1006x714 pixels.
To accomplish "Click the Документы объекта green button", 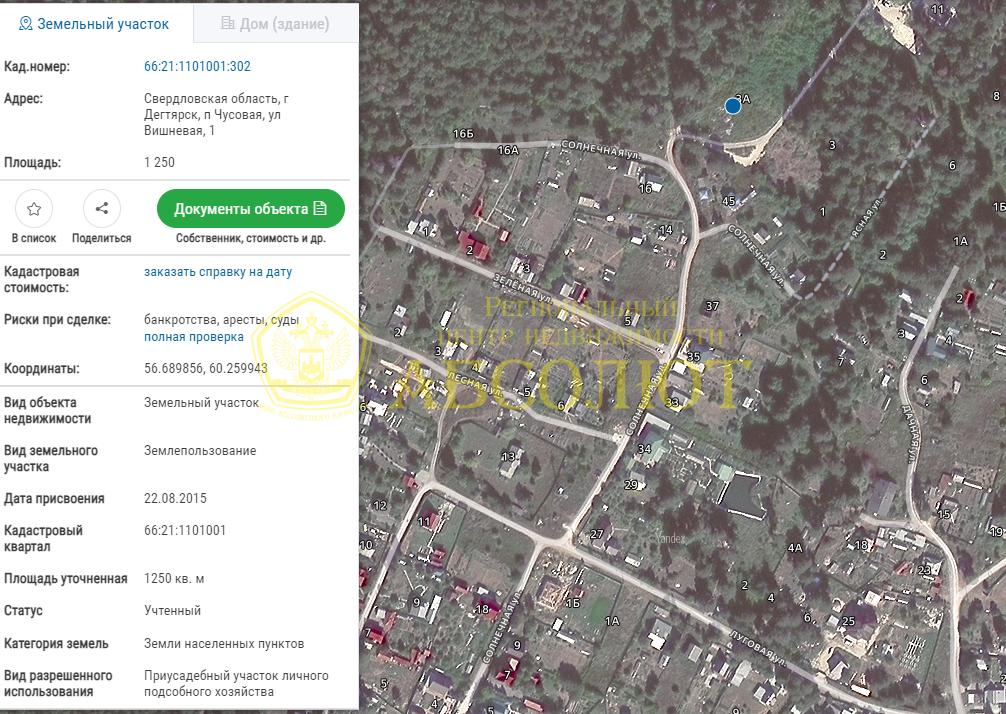I will point(251,208).
